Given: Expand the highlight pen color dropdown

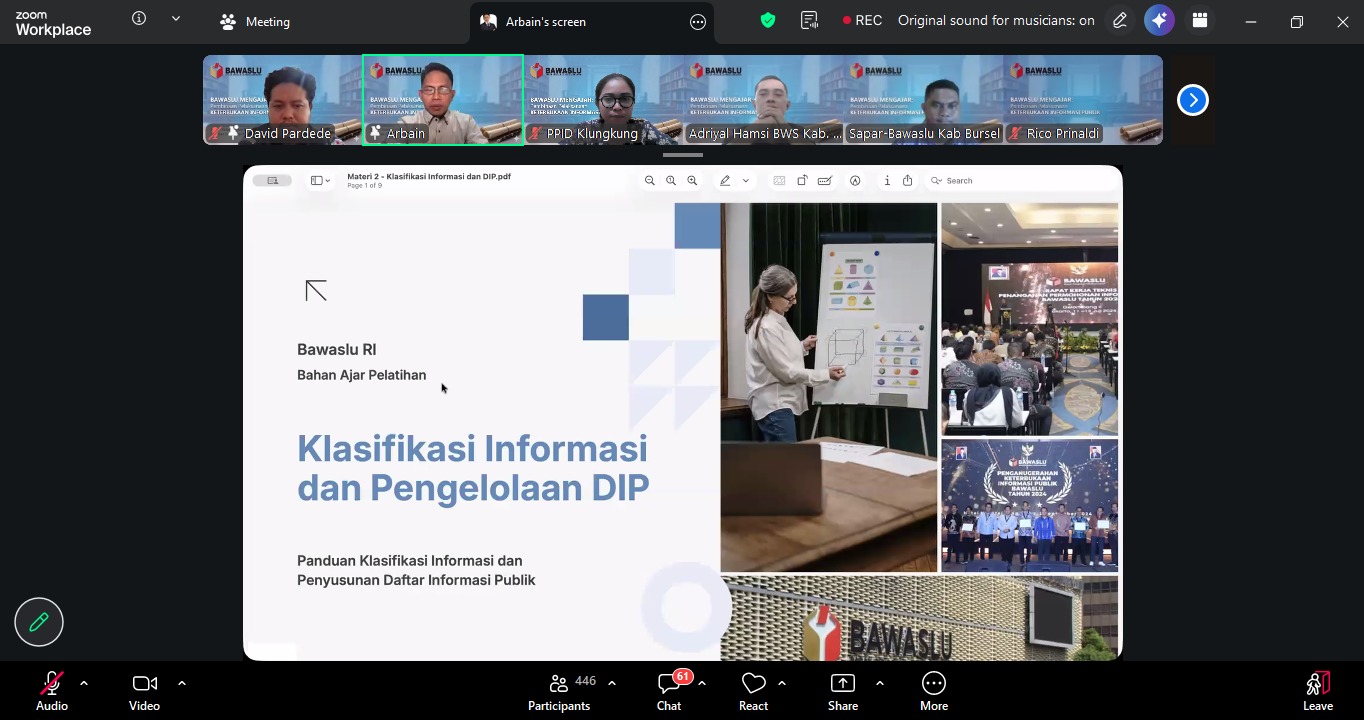Looking at the screenshot, I should point(746,181).
